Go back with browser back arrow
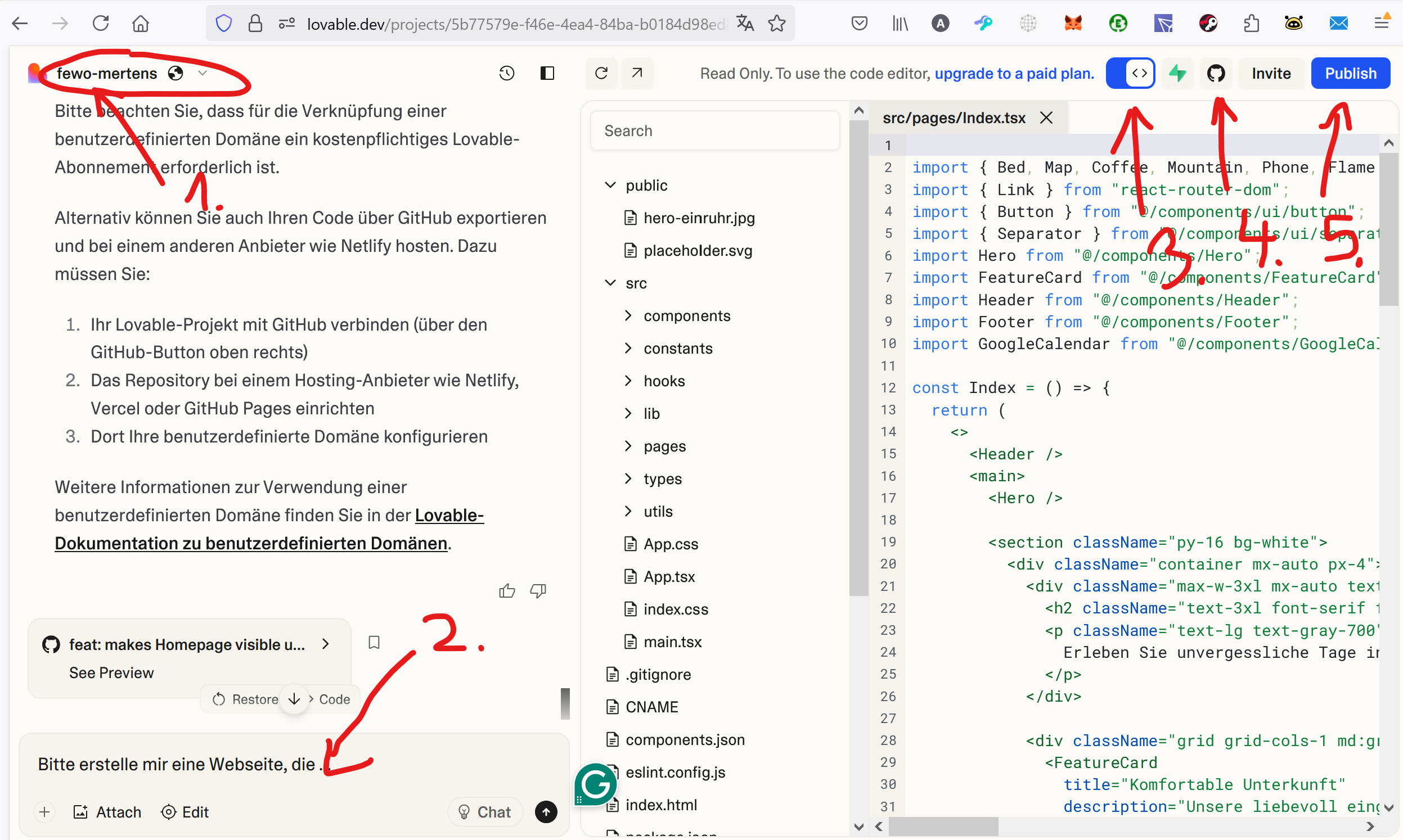 click(20, 24)
